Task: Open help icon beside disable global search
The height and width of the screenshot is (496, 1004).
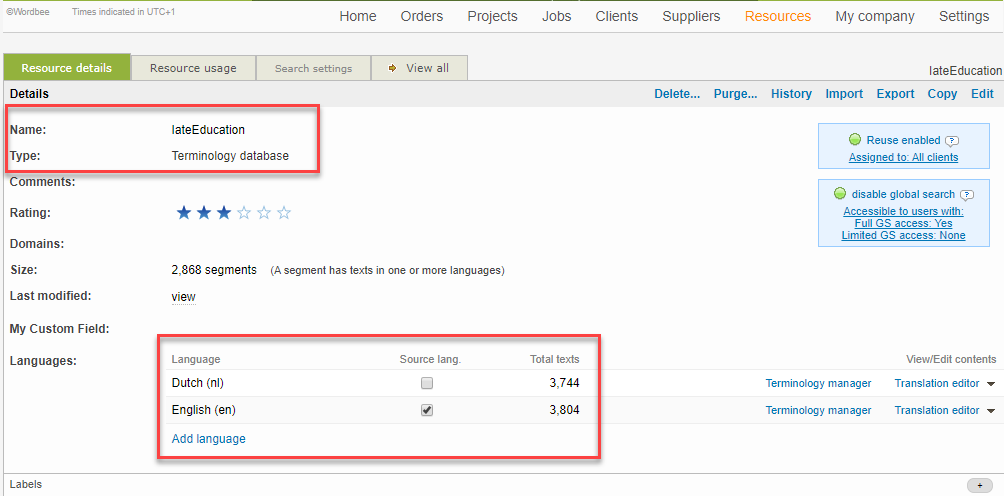Action: (967, 195)
